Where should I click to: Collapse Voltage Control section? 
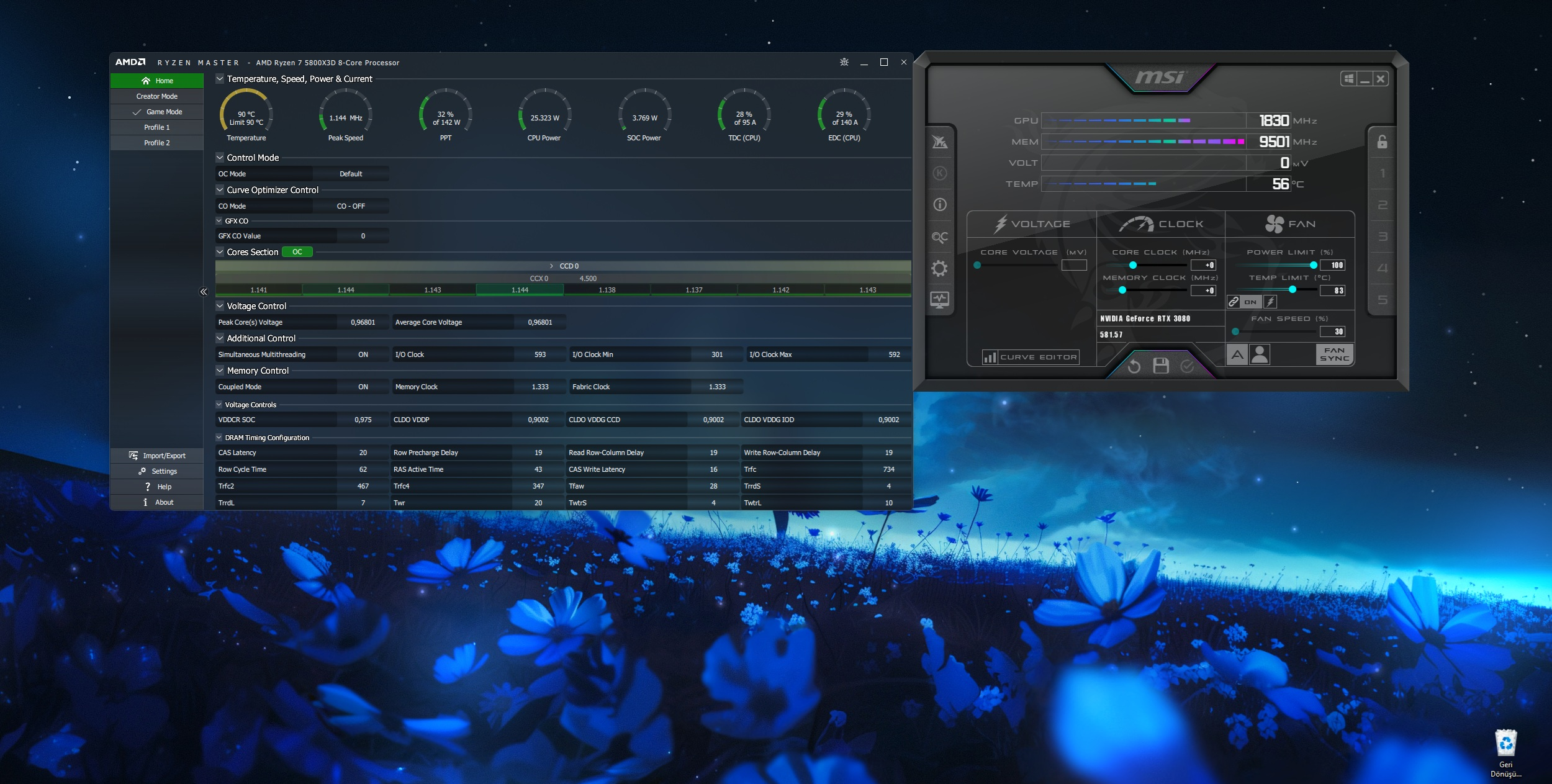tap(220, 306)
